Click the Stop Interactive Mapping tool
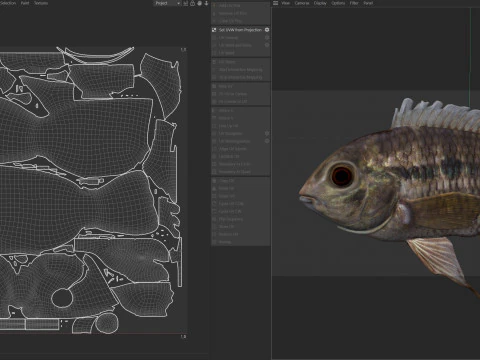This screenshot has height=360, width=480. (x=240, y=77)
